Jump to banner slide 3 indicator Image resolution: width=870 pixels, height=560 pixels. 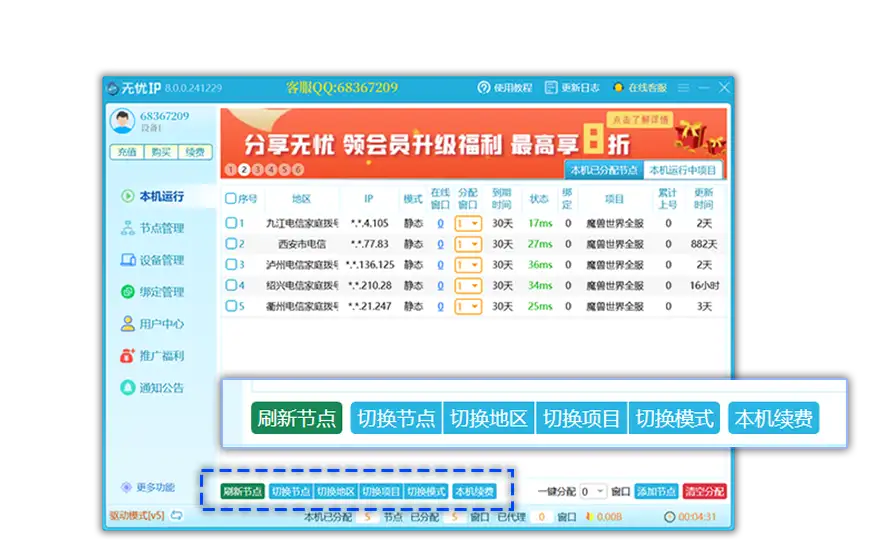[x=257, y=170]
